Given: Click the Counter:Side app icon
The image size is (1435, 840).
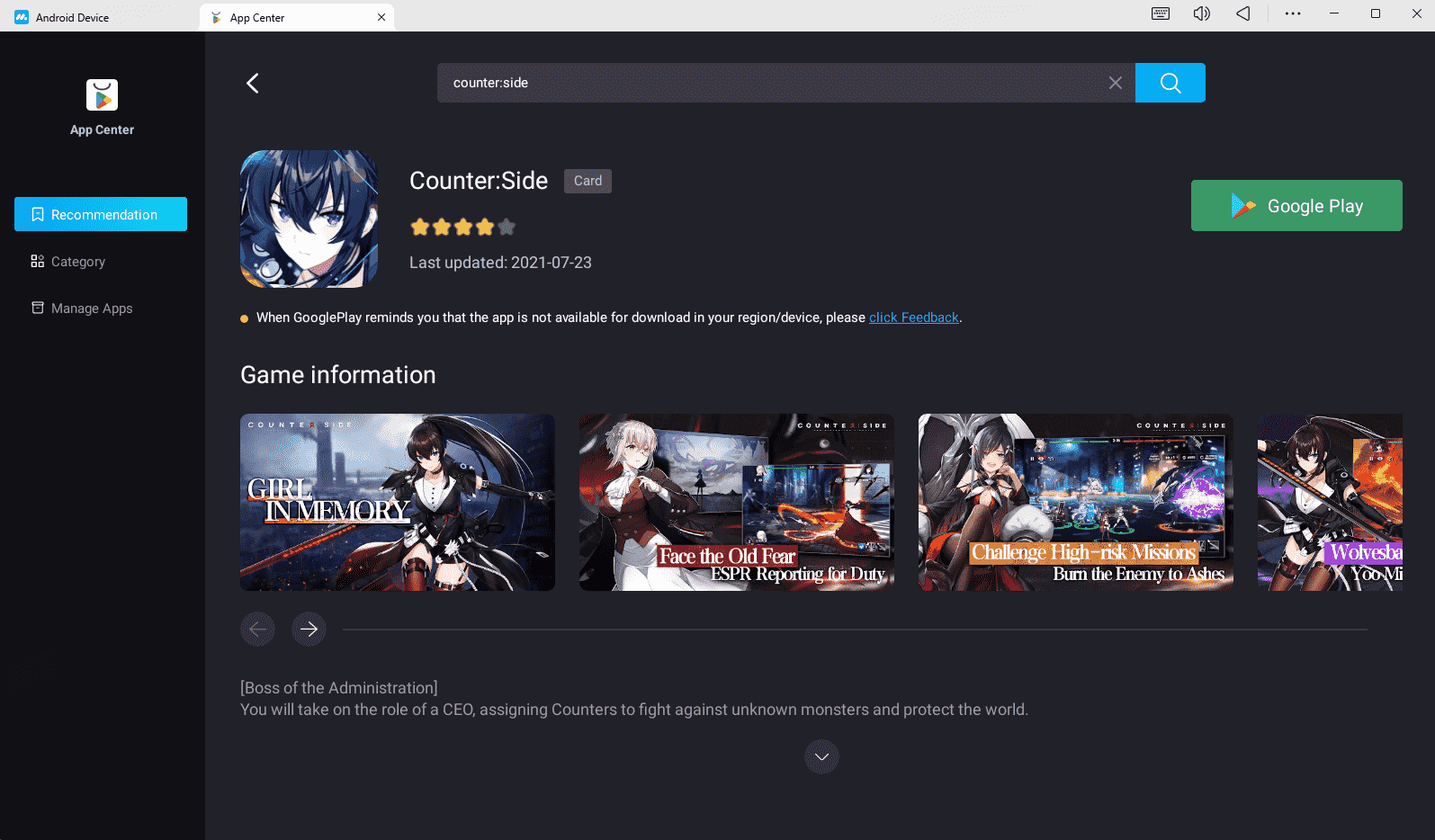Looking at the screenshot, I should click(309, 219).
